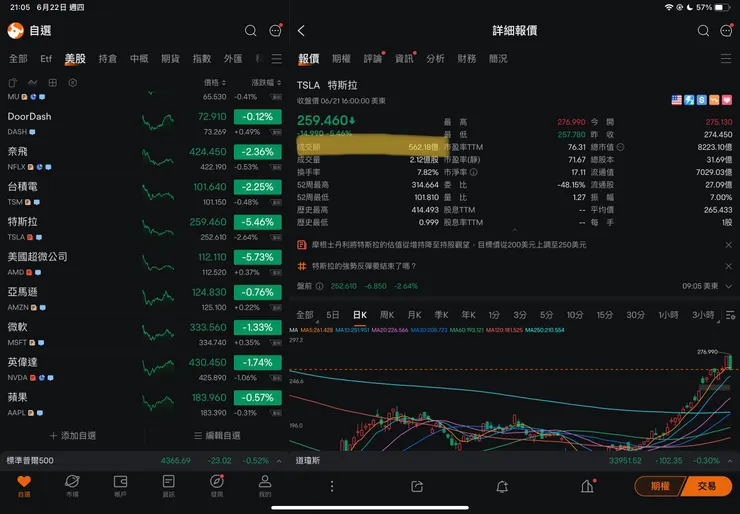Go to 自選 heart tab in bottom nav
The width and height of the screenshot is (740, 514).
(24, 486)
